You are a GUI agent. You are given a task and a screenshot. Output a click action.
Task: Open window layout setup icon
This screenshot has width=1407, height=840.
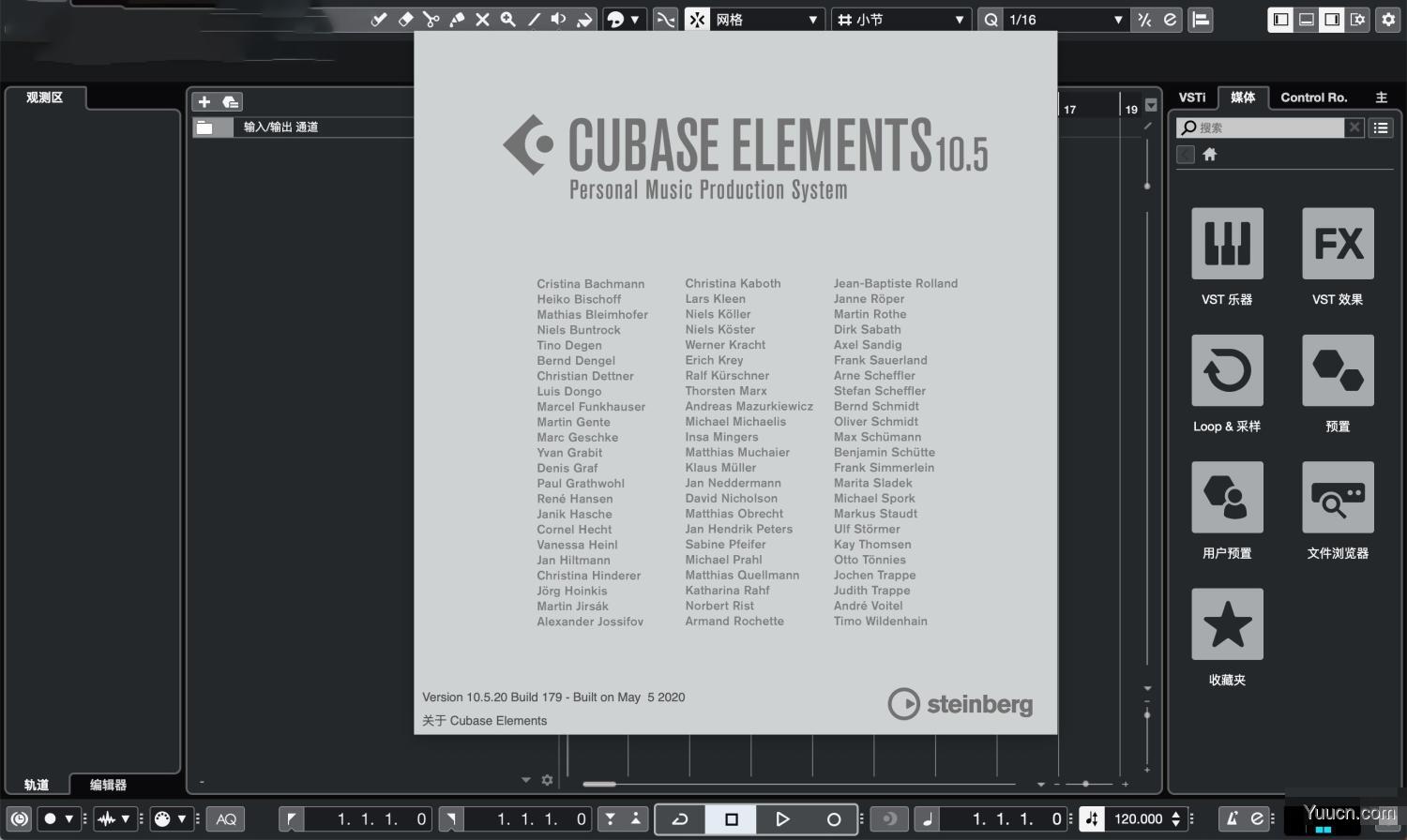click(x=1357, y=20)
